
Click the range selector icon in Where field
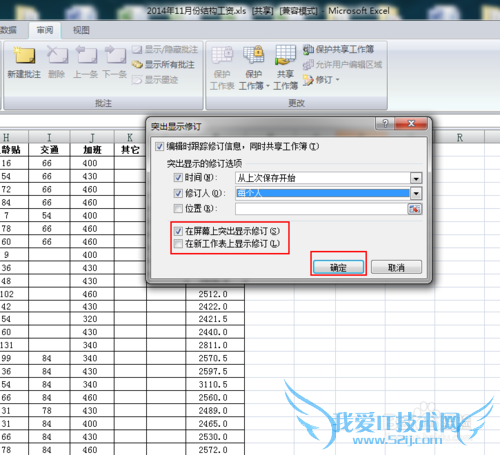click(x=414, y=209)
